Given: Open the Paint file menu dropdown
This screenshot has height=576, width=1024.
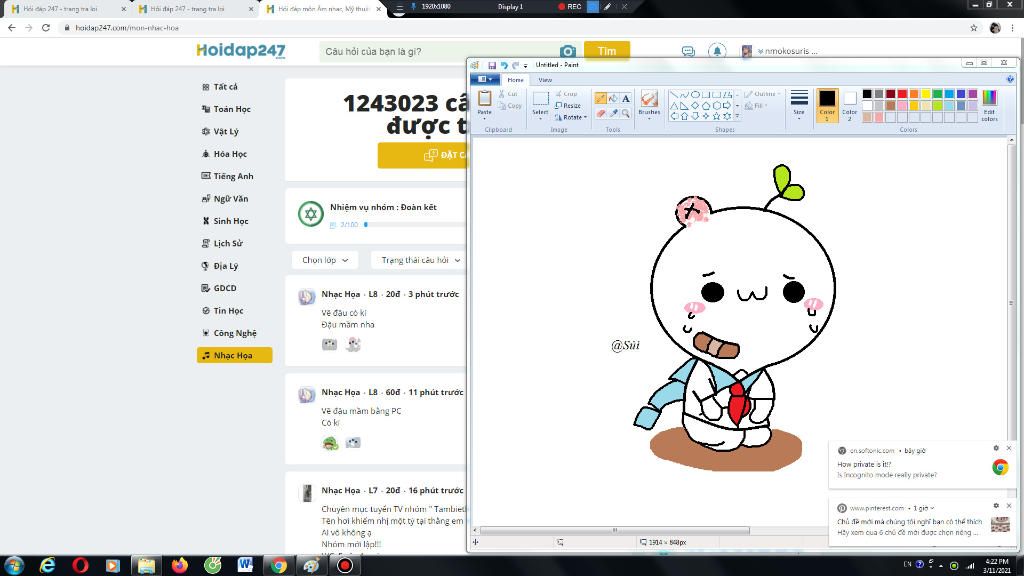Looking at the screenshot, I should pyautogui.click(x=485, y=79).
